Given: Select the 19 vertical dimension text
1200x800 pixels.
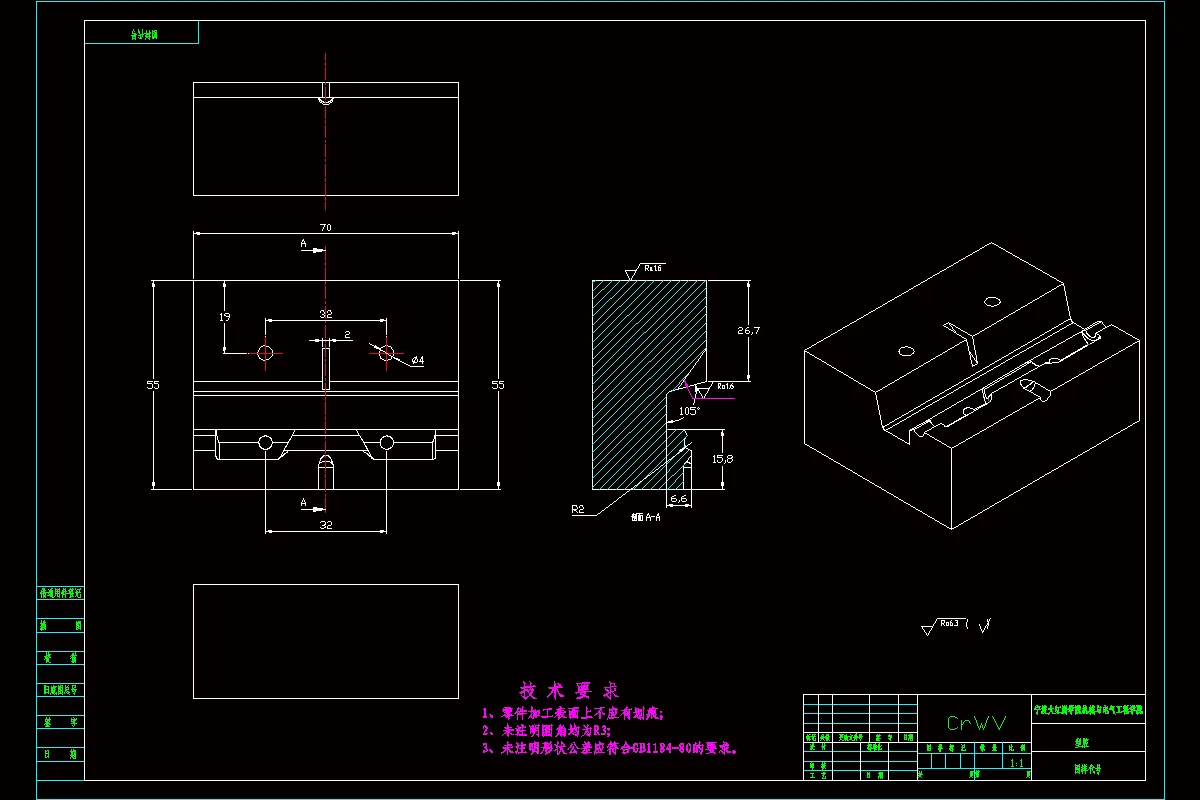Looking at the screenshot, I should click(225, 317).
